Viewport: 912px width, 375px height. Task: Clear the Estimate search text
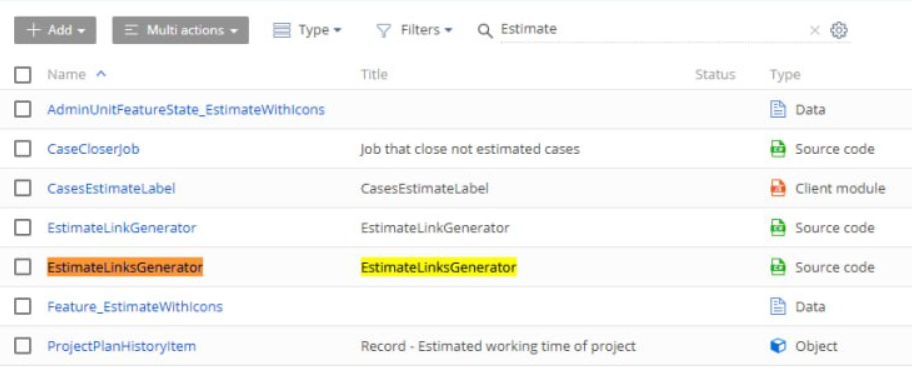click(x=815, y=30)
